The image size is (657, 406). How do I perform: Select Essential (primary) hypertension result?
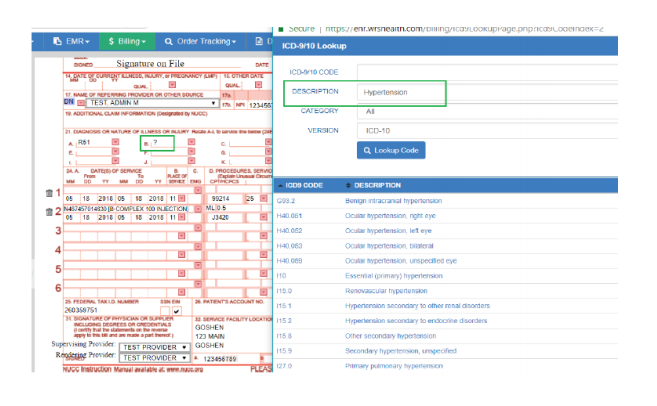click(x=393, y=275)
